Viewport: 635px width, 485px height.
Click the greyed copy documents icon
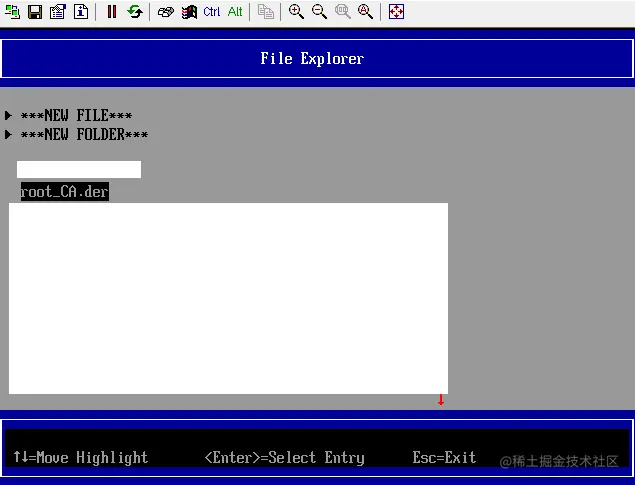coord(266,12)
